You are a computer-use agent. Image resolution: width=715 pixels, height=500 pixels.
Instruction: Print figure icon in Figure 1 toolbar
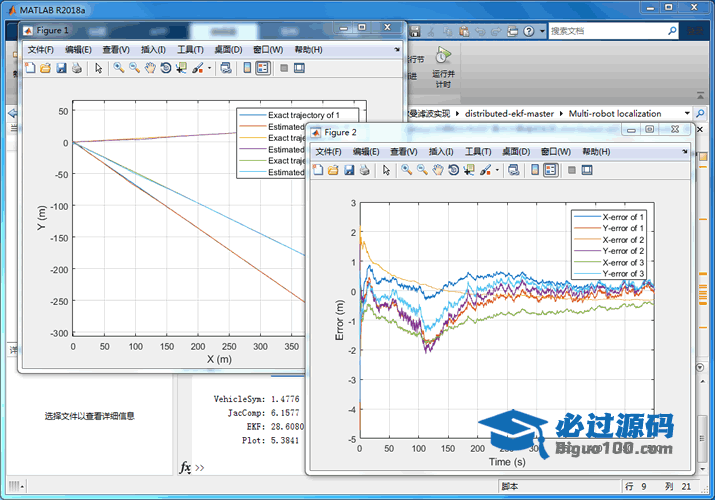tap(77, 68)
